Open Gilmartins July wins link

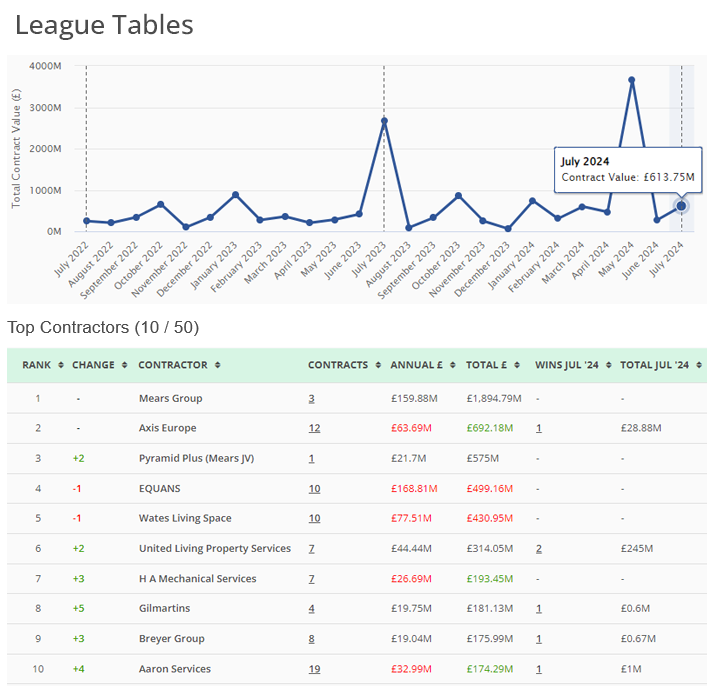pyautogui.click(x=539, y=609)
